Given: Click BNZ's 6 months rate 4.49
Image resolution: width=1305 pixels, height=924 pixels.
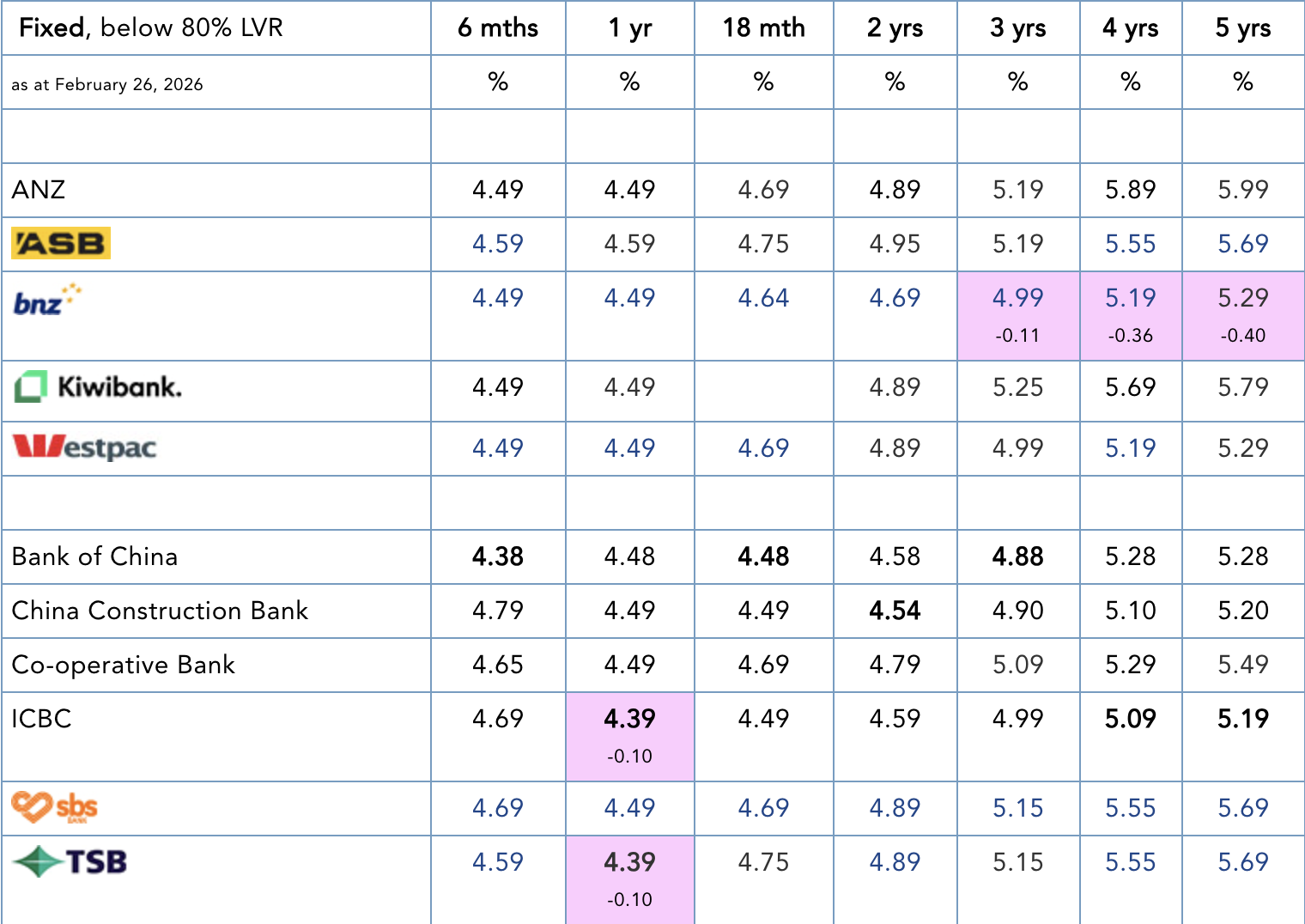Looking at the screenshot, I should (x=498, y=298).
